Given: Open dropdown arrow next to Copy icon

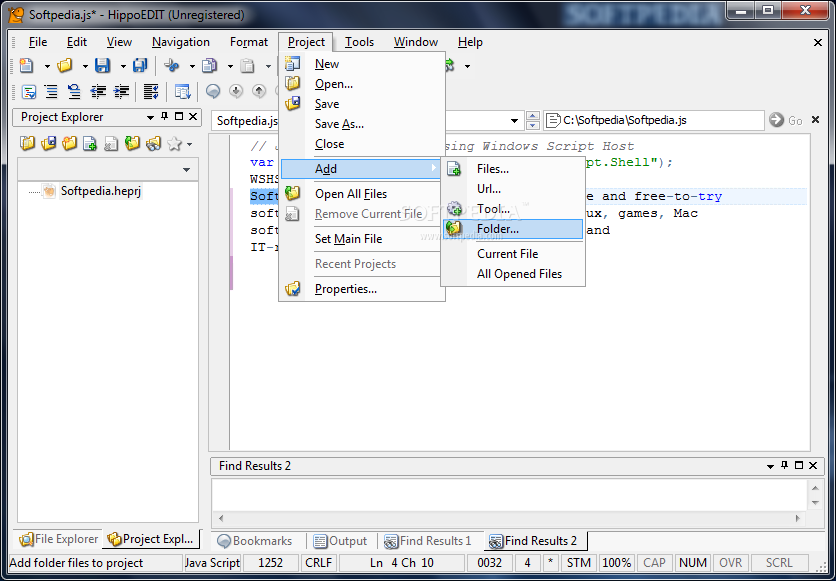Looking at the screenshot, I should (230, 67).
